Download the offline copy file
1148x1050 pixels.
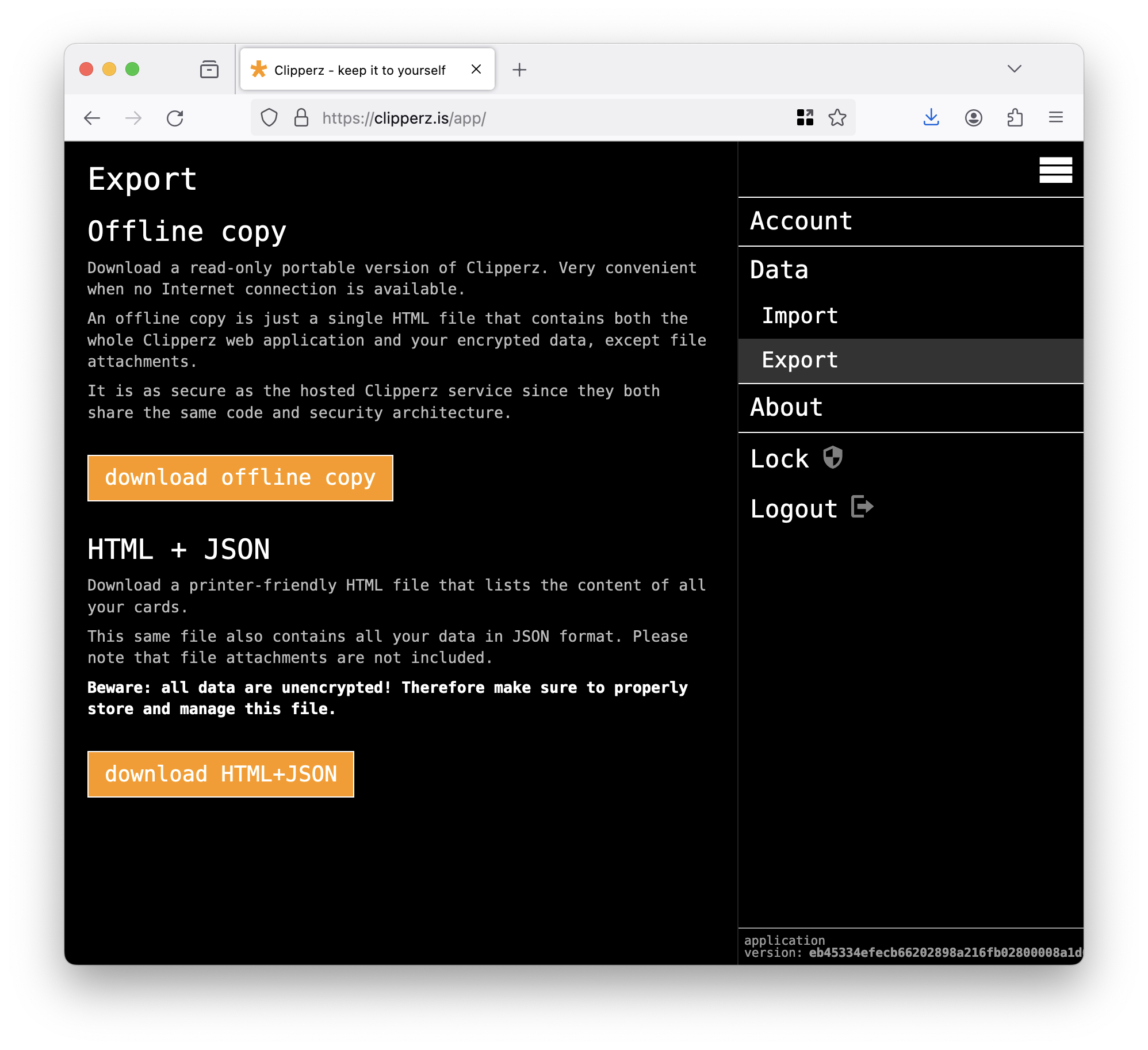pyautogui.click(x=240, y=478)
